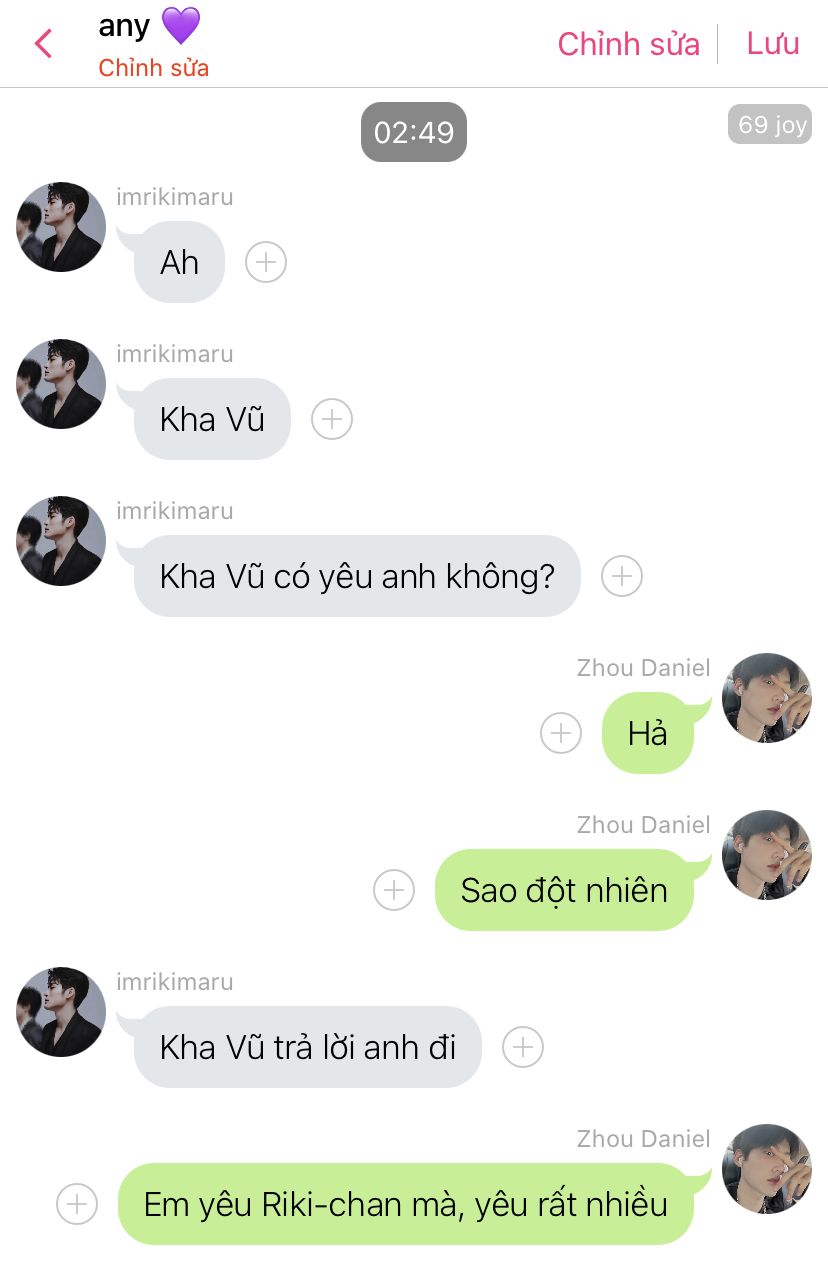The width and height of the screenshot is (828, 1275).
Task: Open Zhou Daniel avatar beside "Hả" message
Action: [x=767, y=698]
